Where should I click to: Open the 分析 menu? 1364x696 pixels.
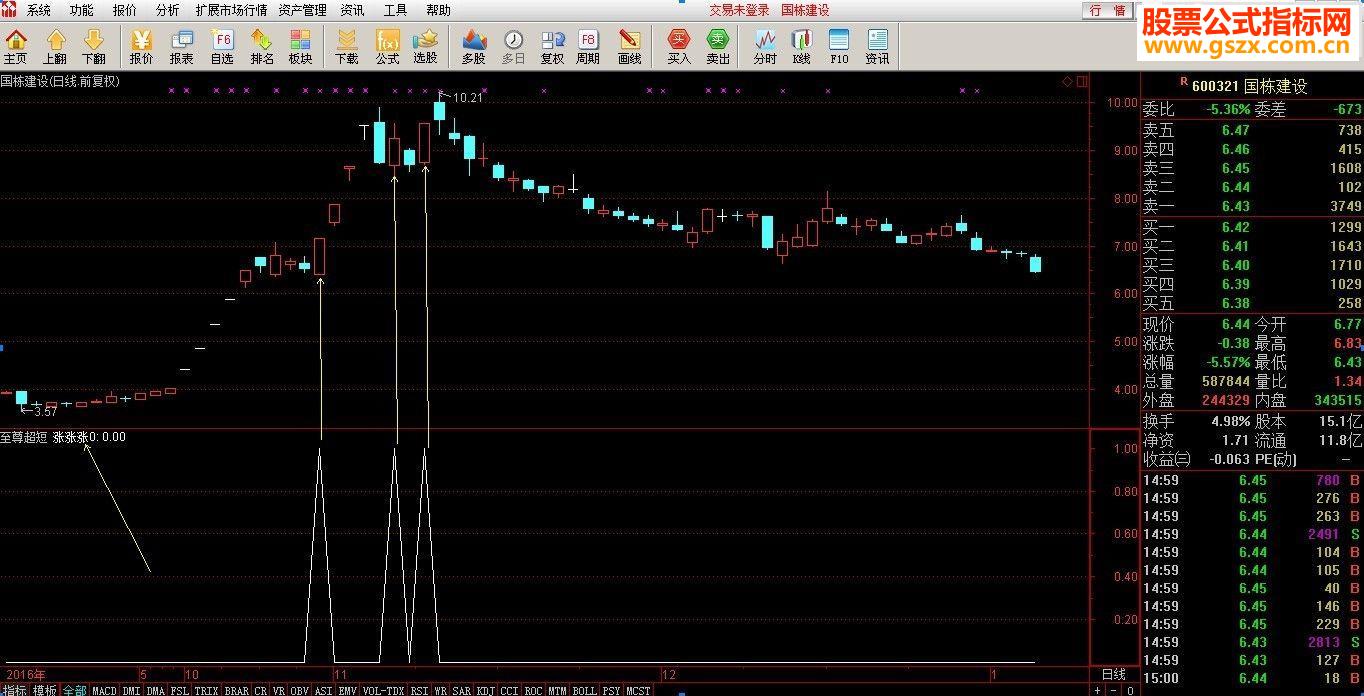tap(168, 10)
